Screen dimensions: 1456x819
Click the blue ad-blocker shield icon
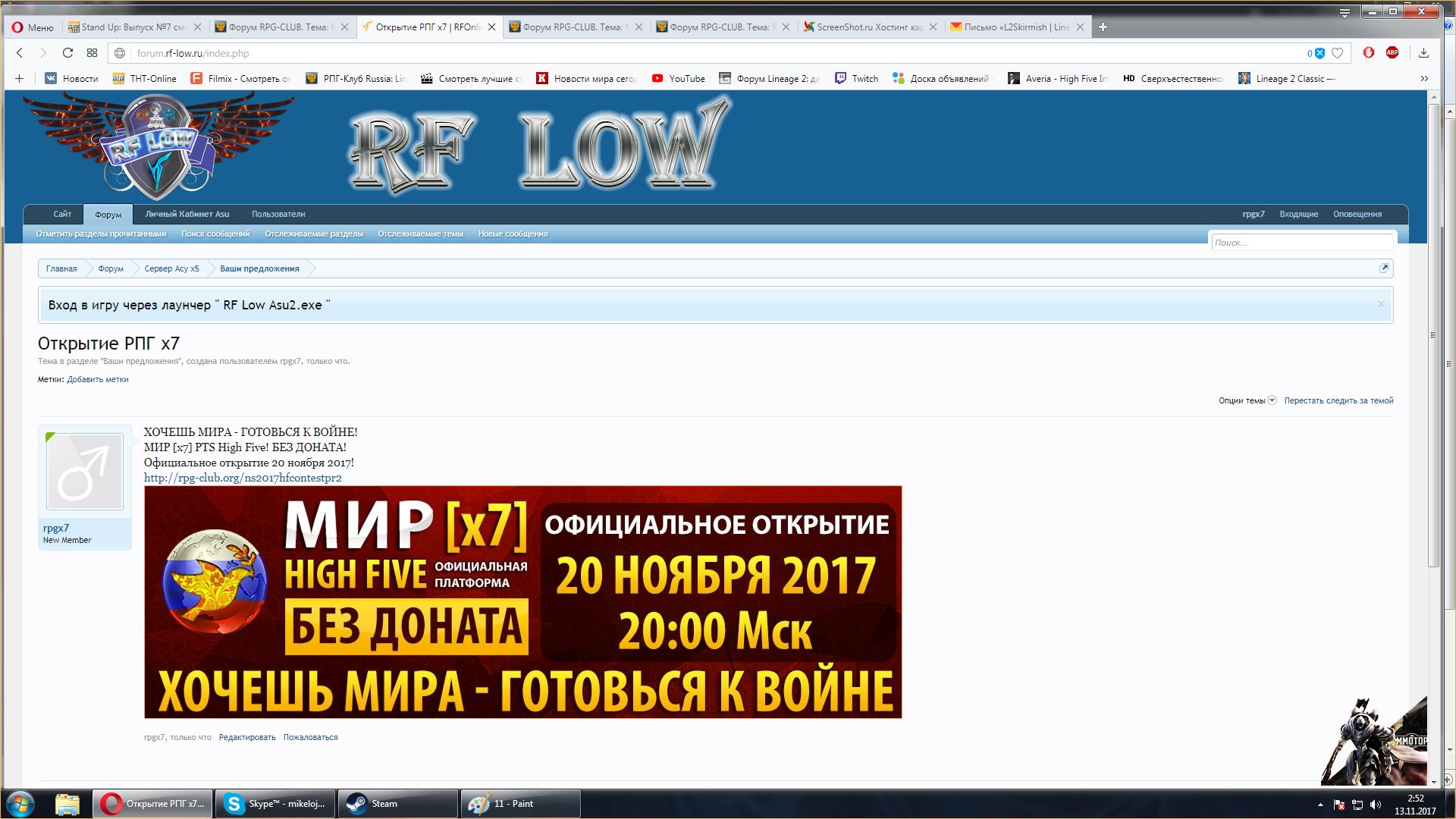pyautogui.click(x=1319, y=53)
